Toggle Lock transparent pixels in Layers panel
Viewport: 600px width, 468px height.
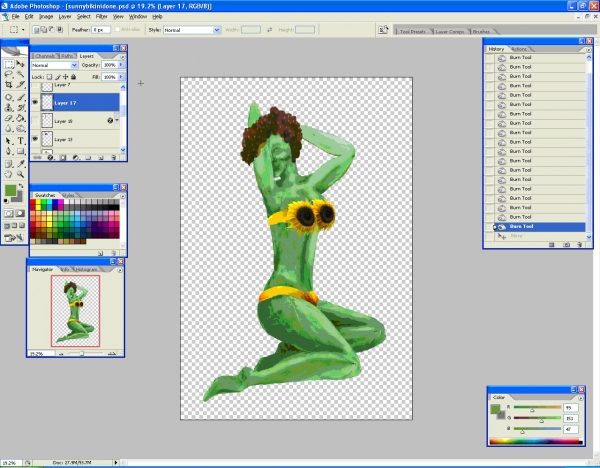pos(49,77)
